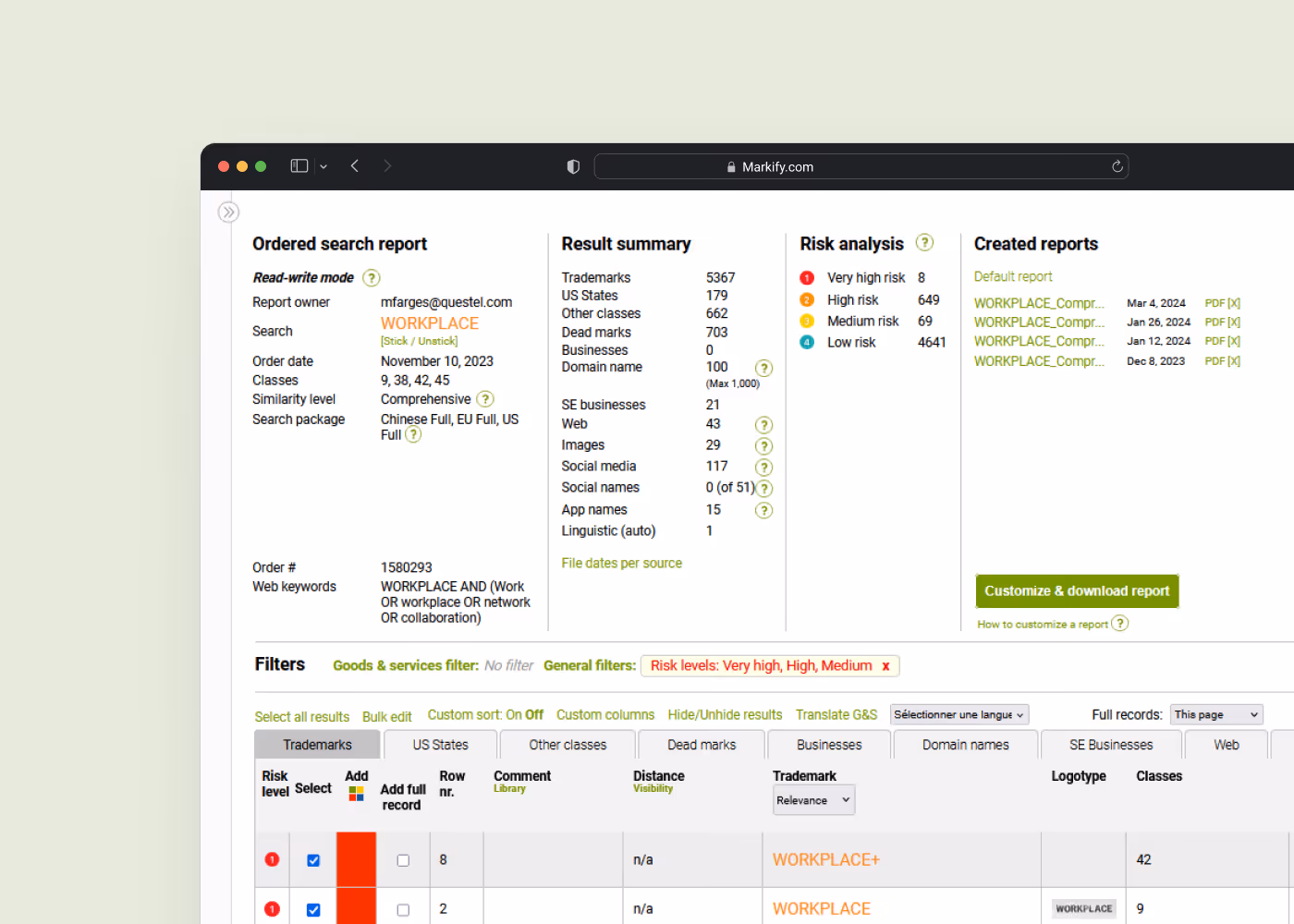Toggle Custom sort On
The height and width of the screenshot is (924, 1294).
[514, 714]
